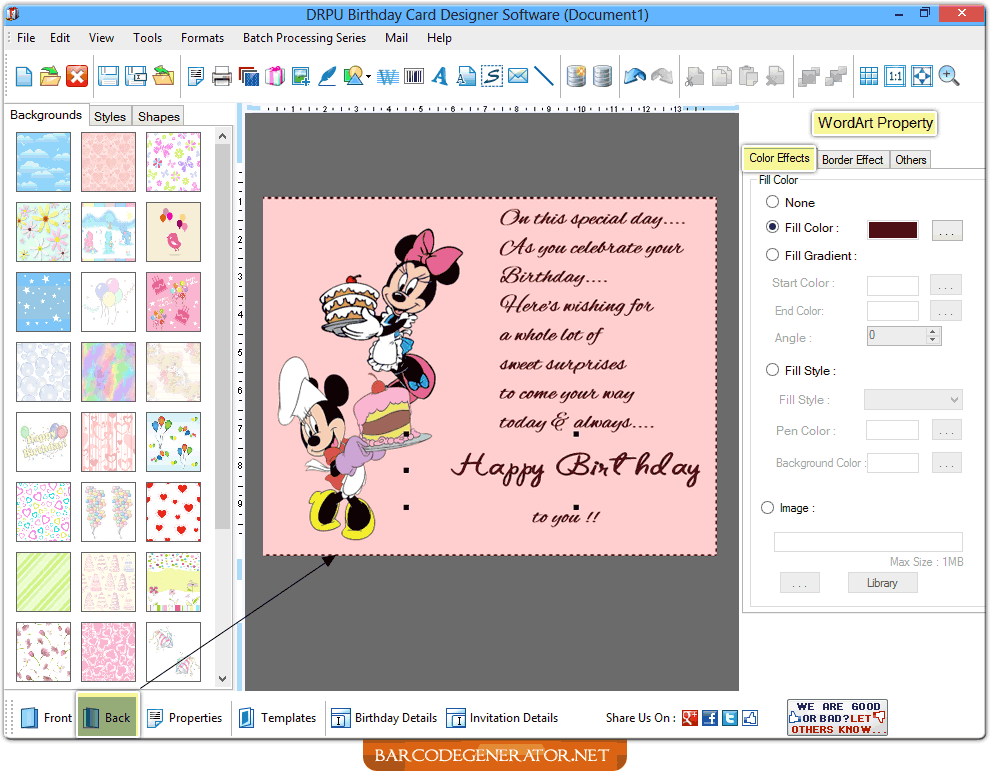Click the Back side button
990x771 pixels.
(107, 718)
